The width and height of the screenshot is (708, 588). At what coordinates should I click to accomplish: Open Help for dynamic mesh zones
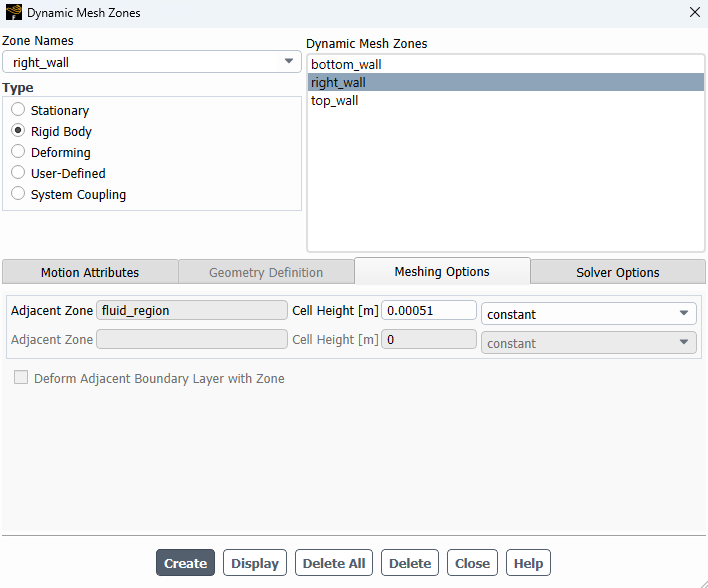(528, 563)
